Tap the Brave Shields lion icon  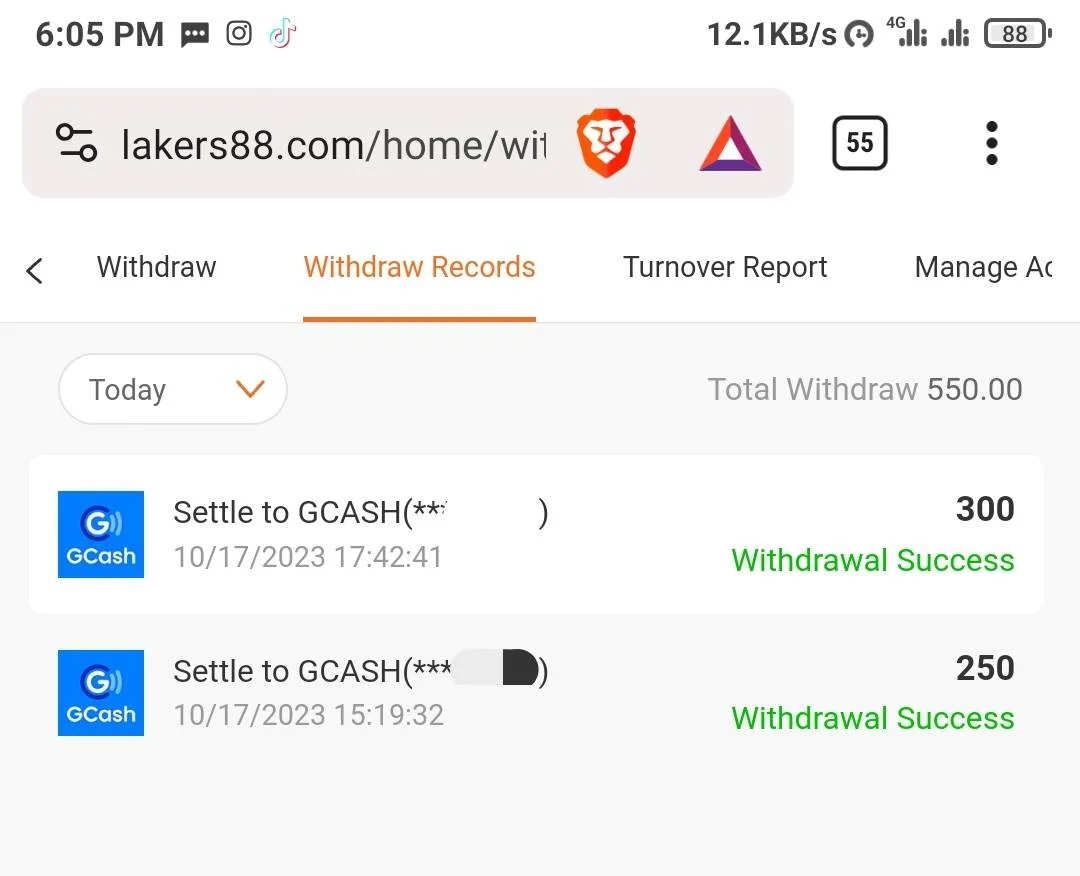tap(606, 143)
